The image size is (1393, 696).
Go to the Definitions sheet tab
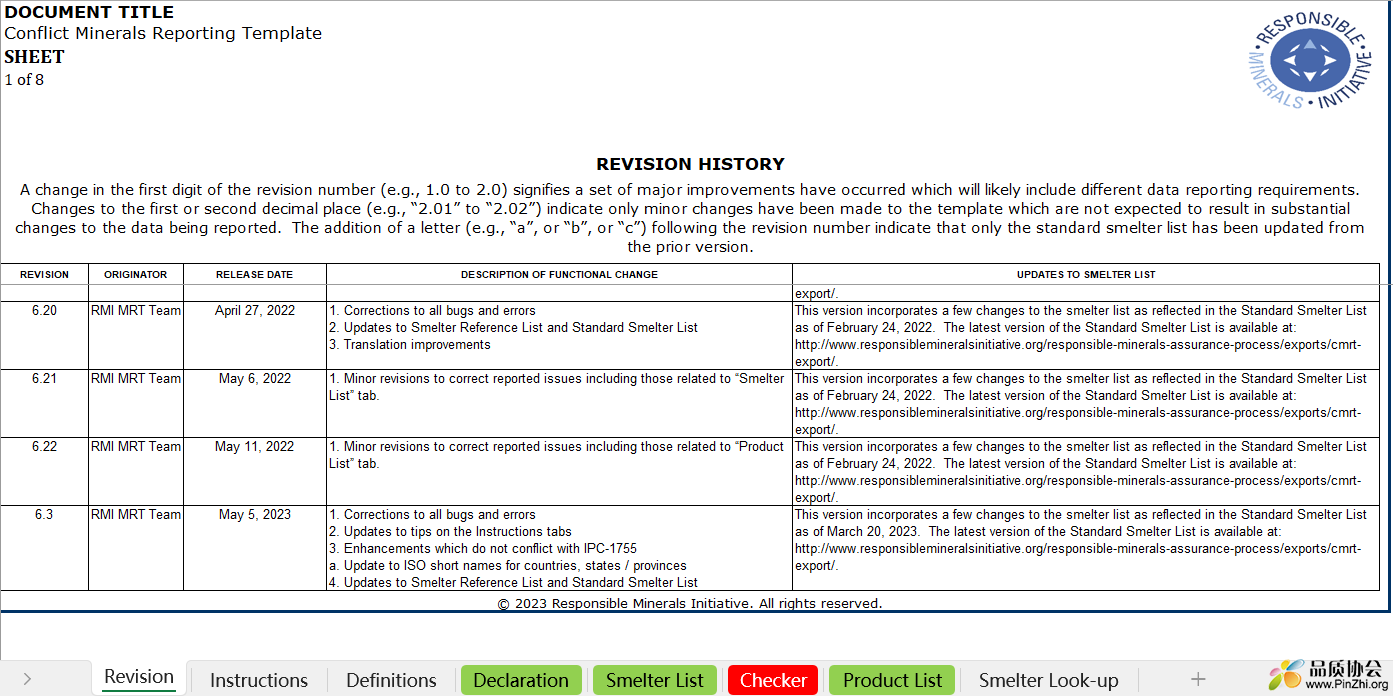click(x=391, y=680)
